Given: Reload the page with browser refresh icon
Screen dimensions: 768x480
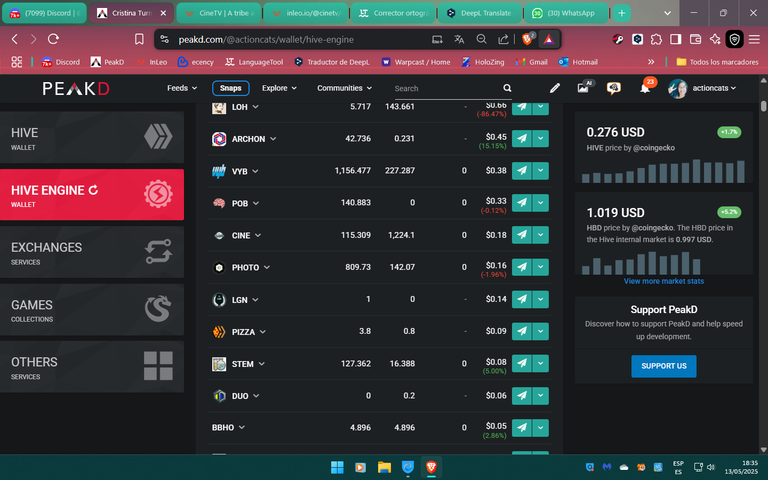Looking at the screenshot, I should [53, 39].
